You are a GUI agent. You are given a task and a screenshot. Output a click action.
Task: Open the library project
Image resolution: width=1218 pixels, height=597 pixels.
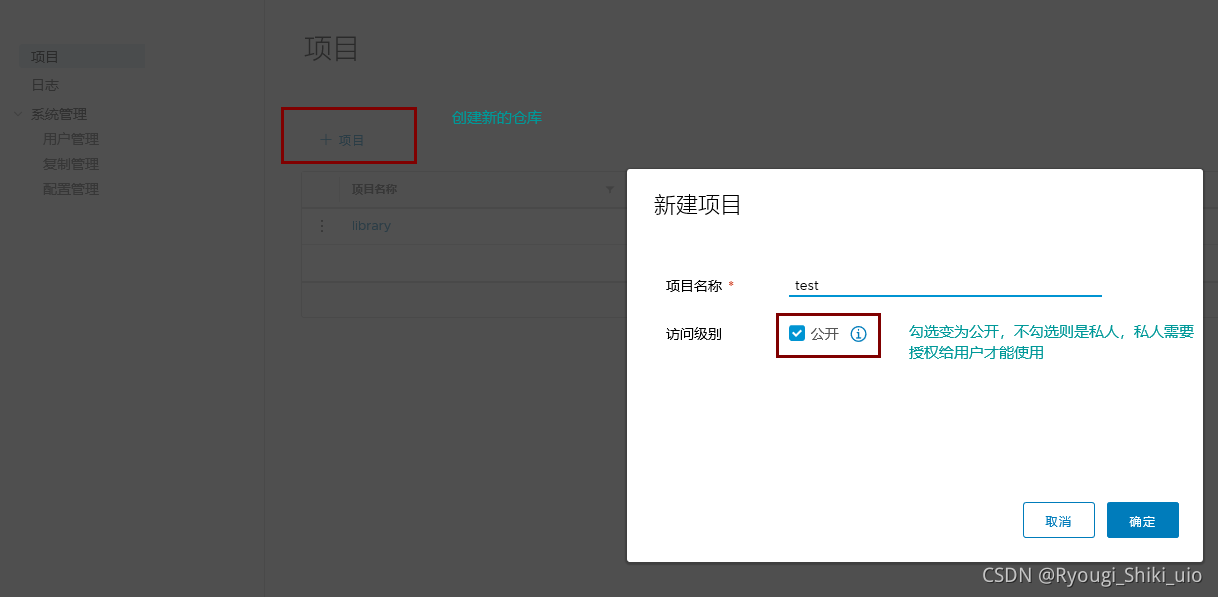coord(371,225)
